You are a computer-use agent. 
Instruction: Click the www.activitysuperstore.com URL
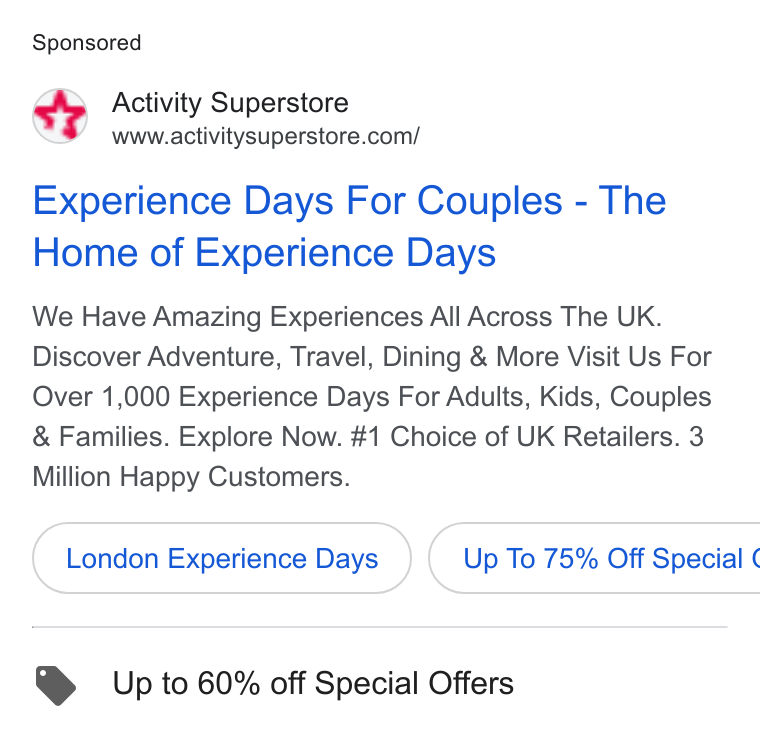[x=266, y=136]
